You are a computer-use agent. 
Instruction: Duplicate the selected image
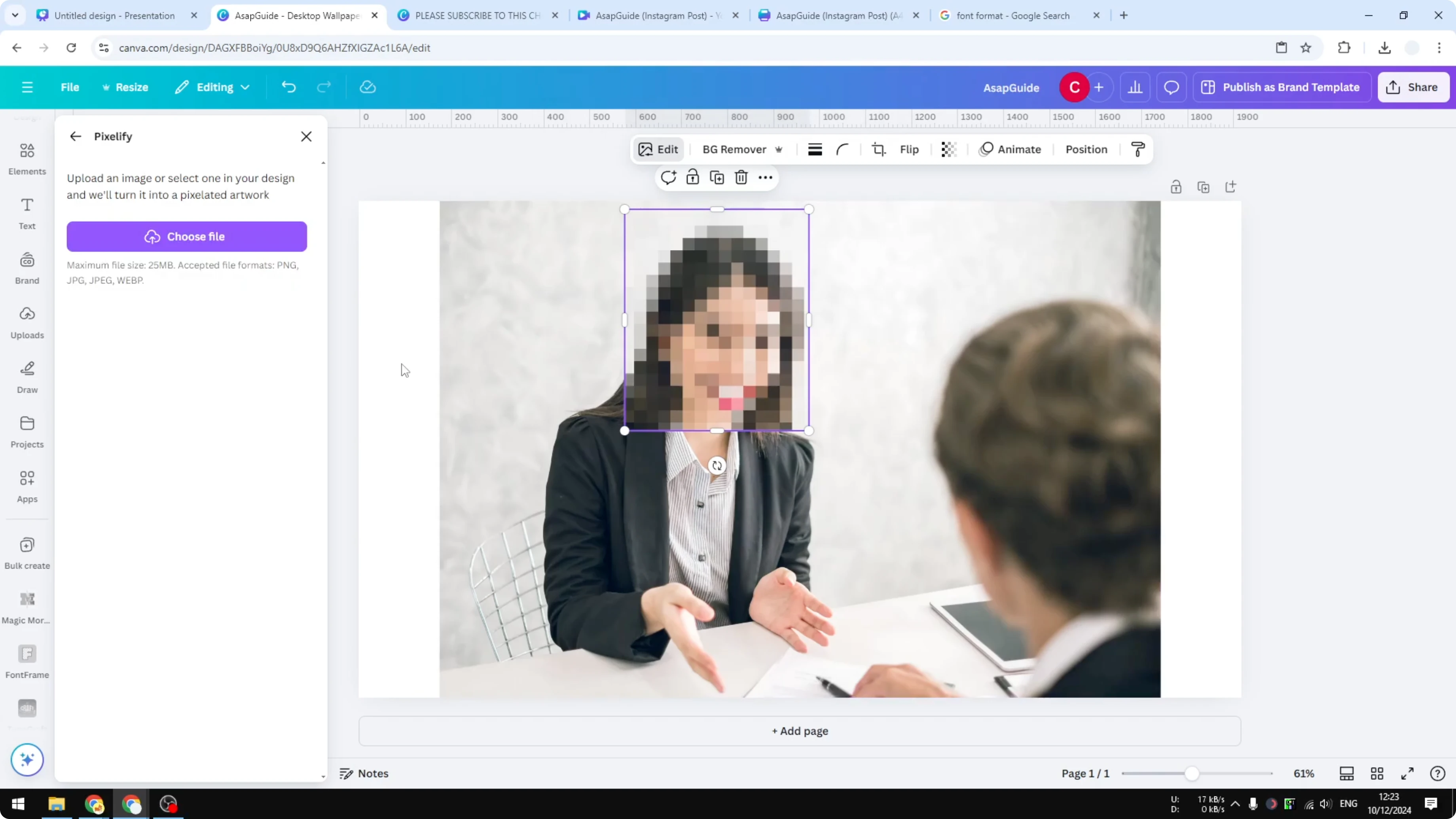click(x=716, y=177)
